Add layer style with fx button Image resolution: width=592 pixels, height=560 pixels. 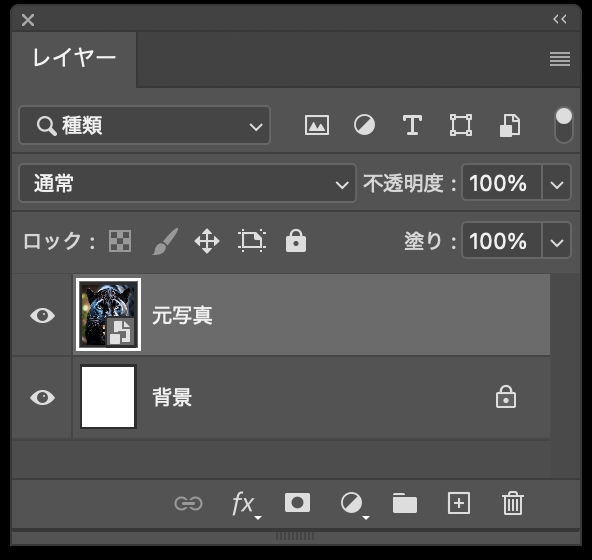[245, 504]
